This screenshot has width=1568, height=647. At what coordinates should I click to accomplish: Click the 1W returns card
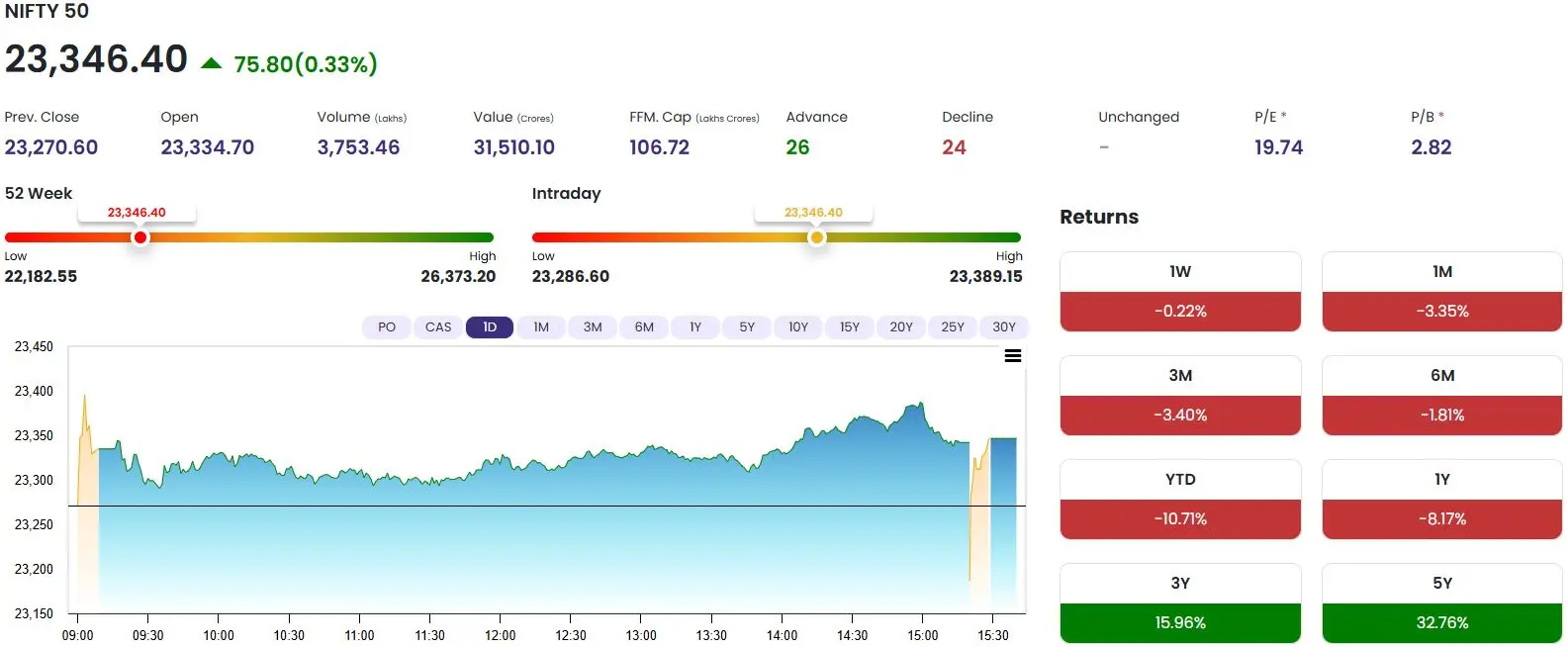1180,292
